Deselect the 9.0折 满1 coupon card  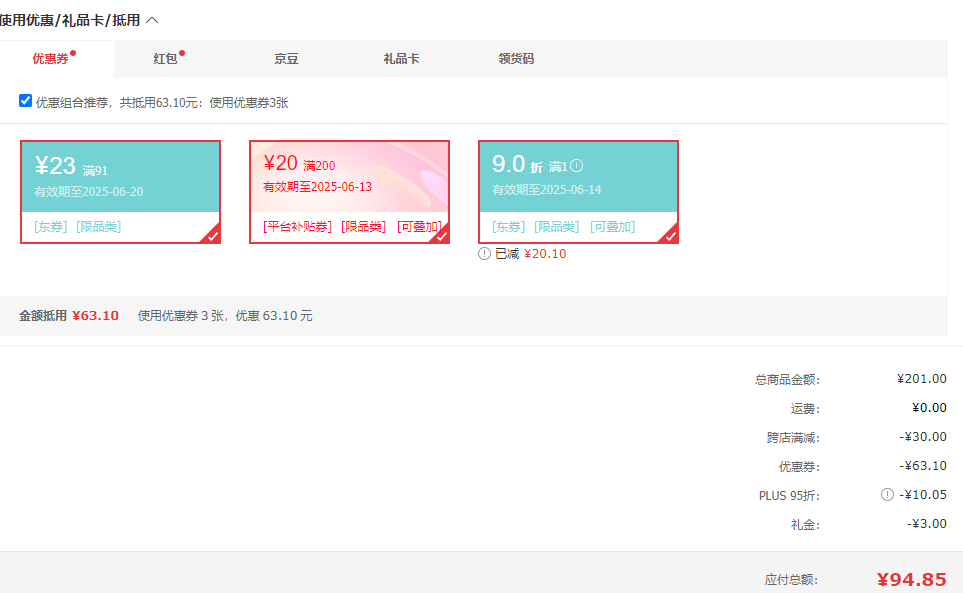coord(579,192)
